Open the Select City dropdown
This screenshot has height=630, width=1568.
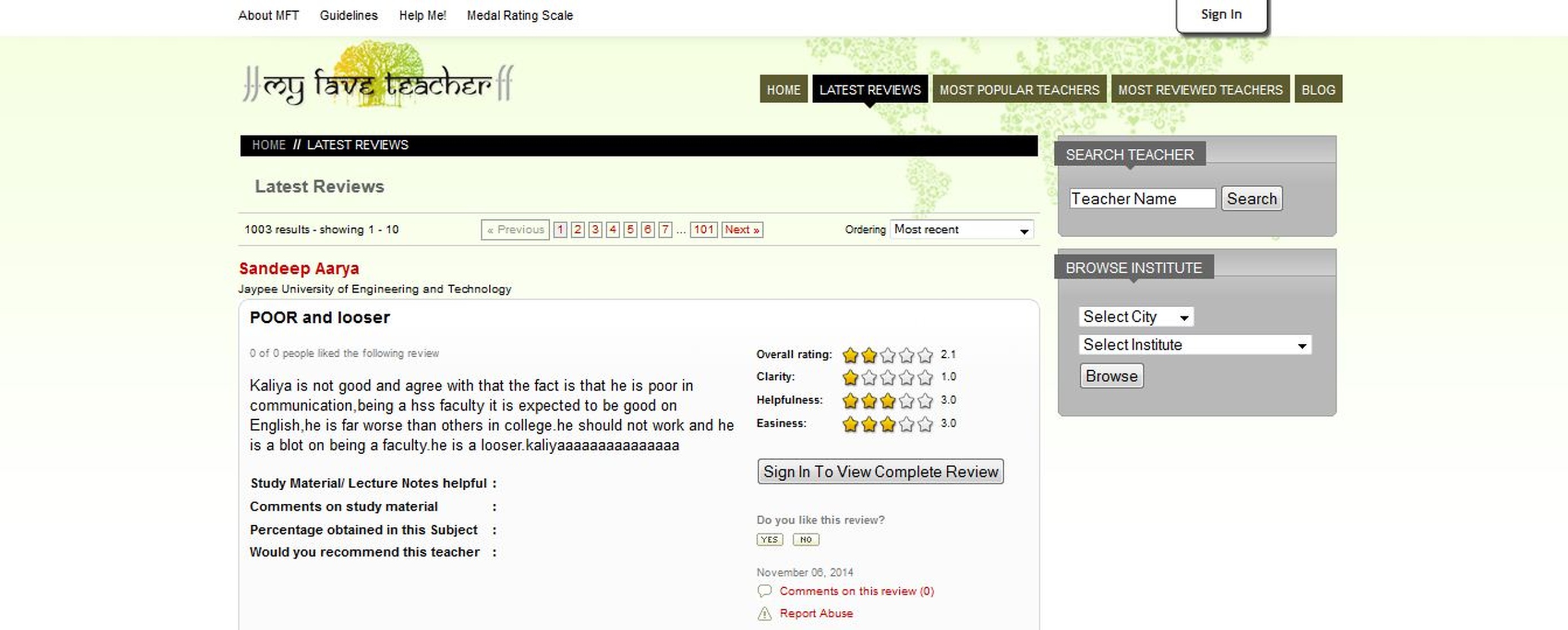click(1136, 316)
